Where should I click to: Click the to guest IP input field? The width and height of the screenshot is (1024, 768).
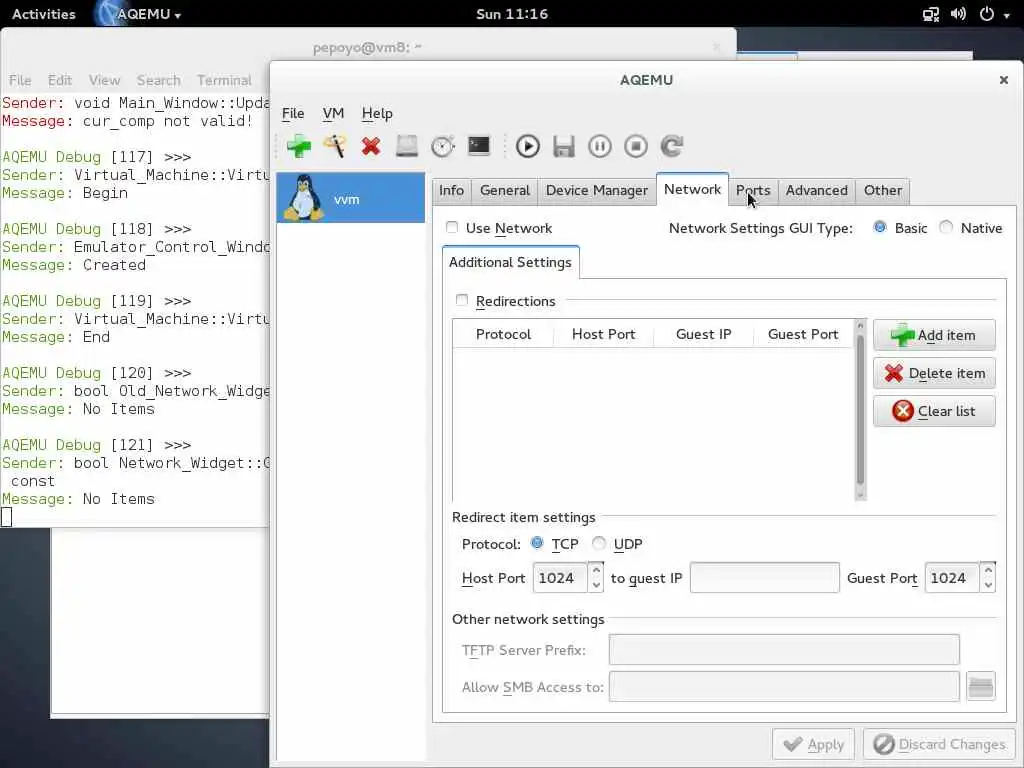click(x=765, y=578)
